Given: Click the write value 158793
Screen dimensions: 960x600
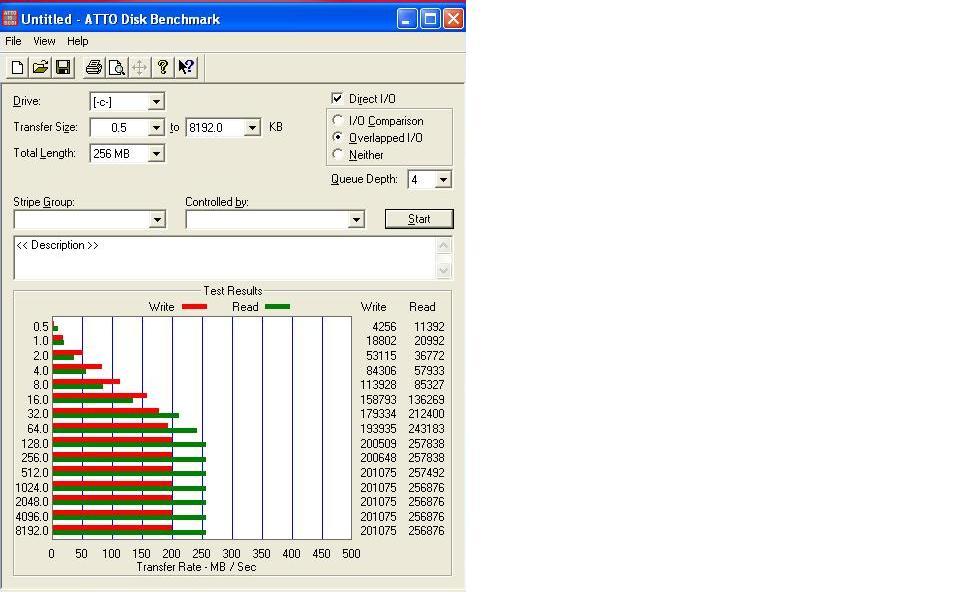Looking at the screenshot, I should [x=378, y=399].
